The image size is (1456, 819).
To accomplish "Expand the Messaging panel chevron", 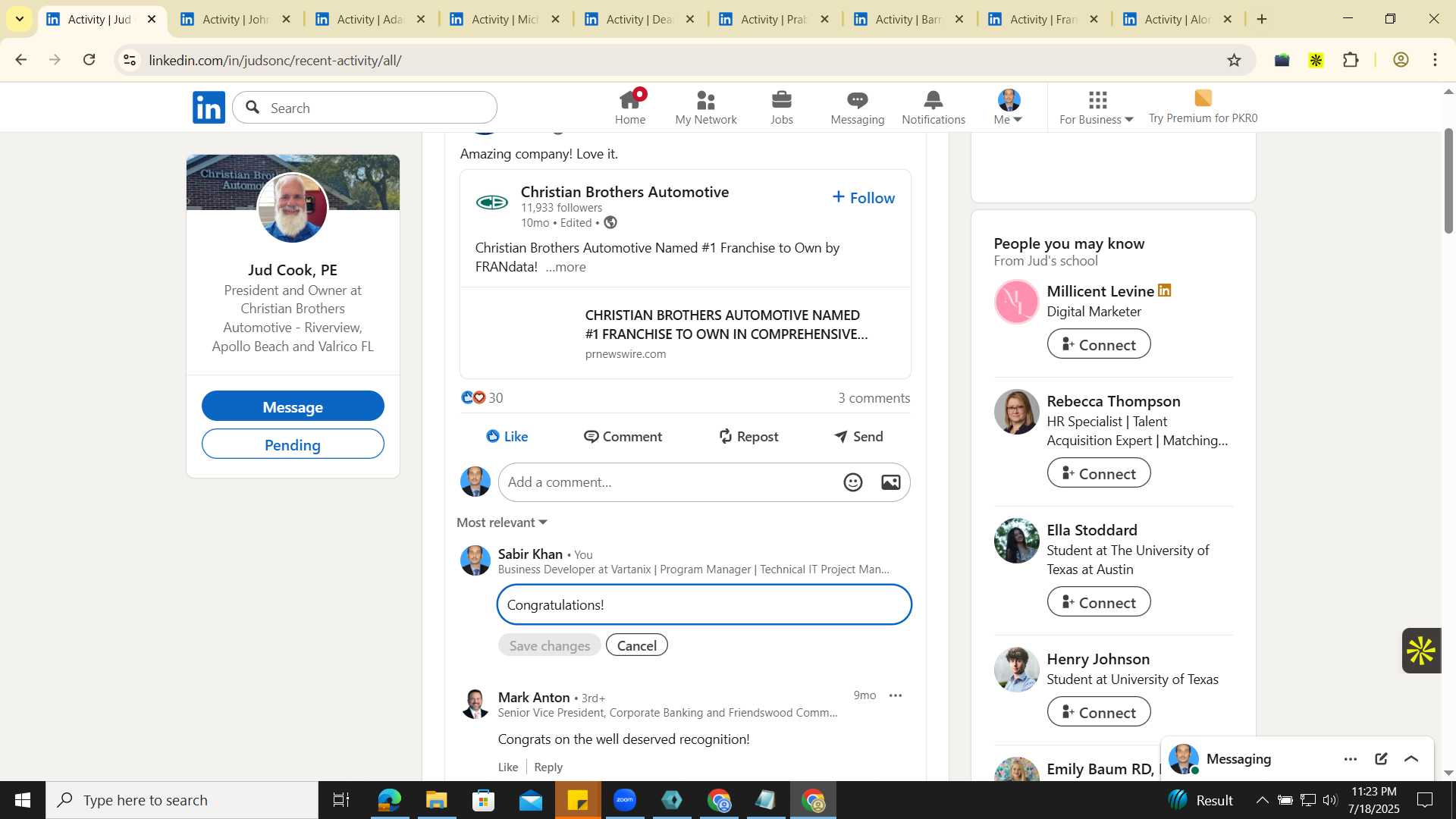I will [1411, 759].
